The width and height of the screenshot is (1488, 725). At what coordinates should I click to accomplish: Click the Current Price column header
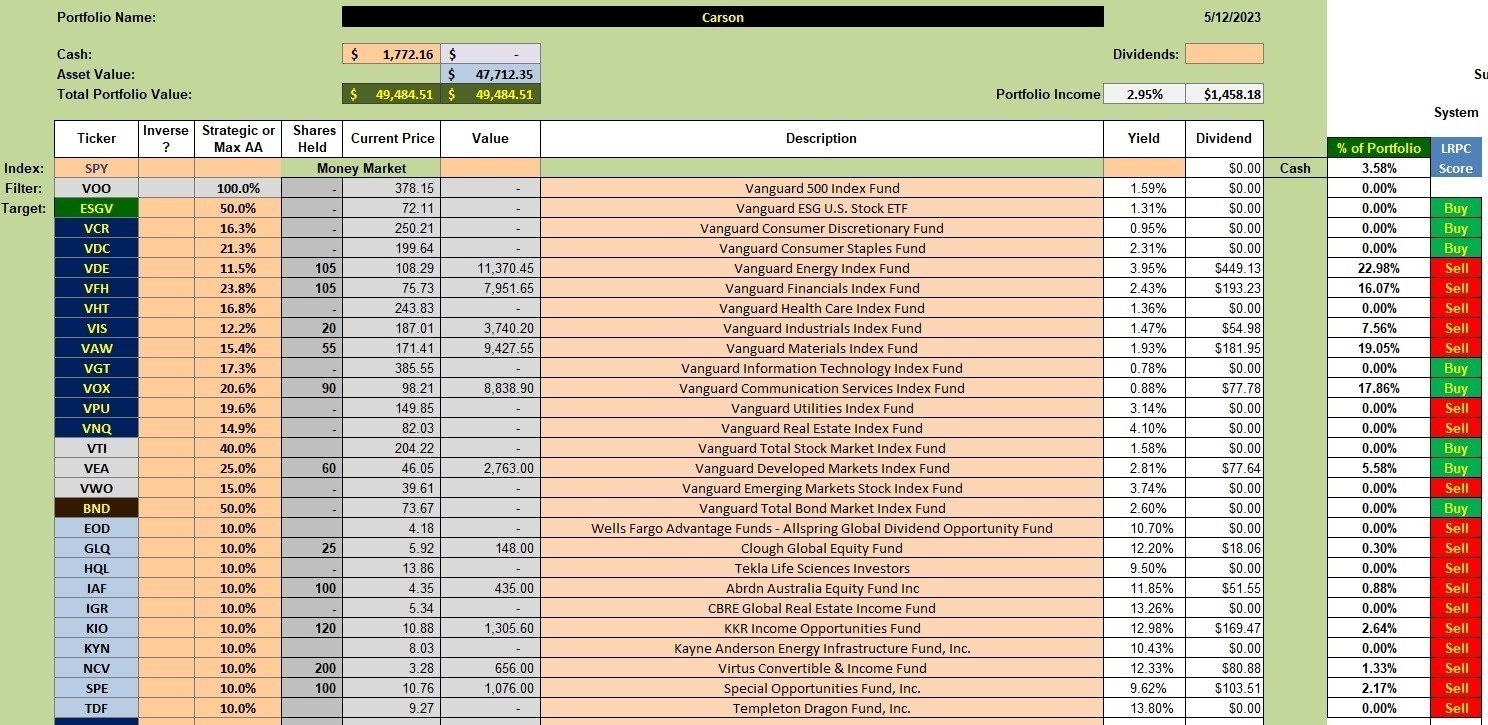click(x=391, y=139)
